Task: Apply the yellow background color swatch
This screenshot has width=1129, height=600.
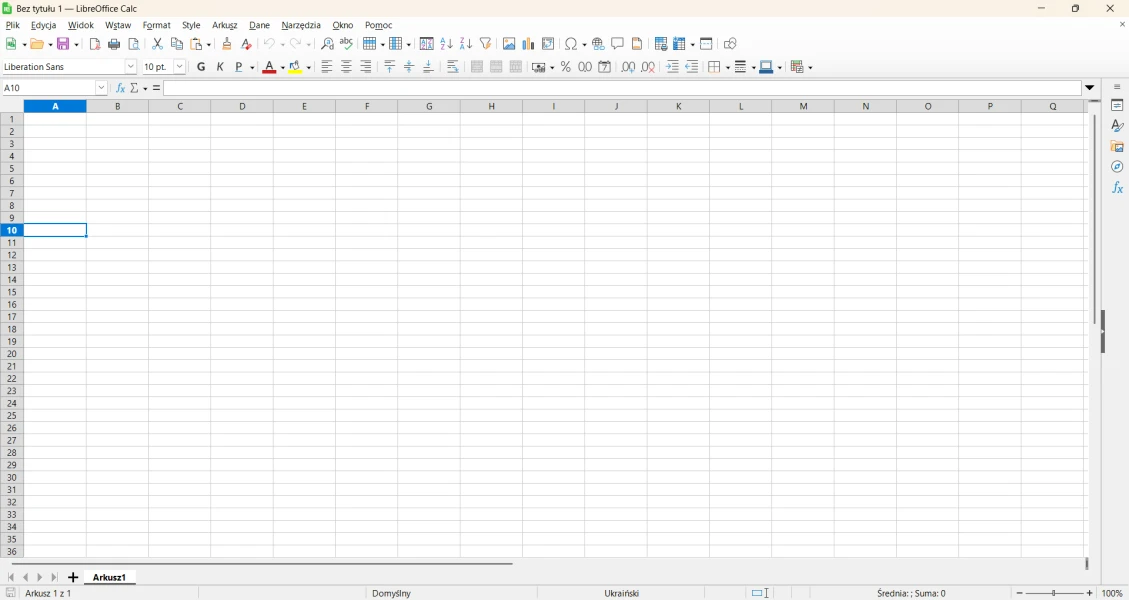Action: pos(297,67)
